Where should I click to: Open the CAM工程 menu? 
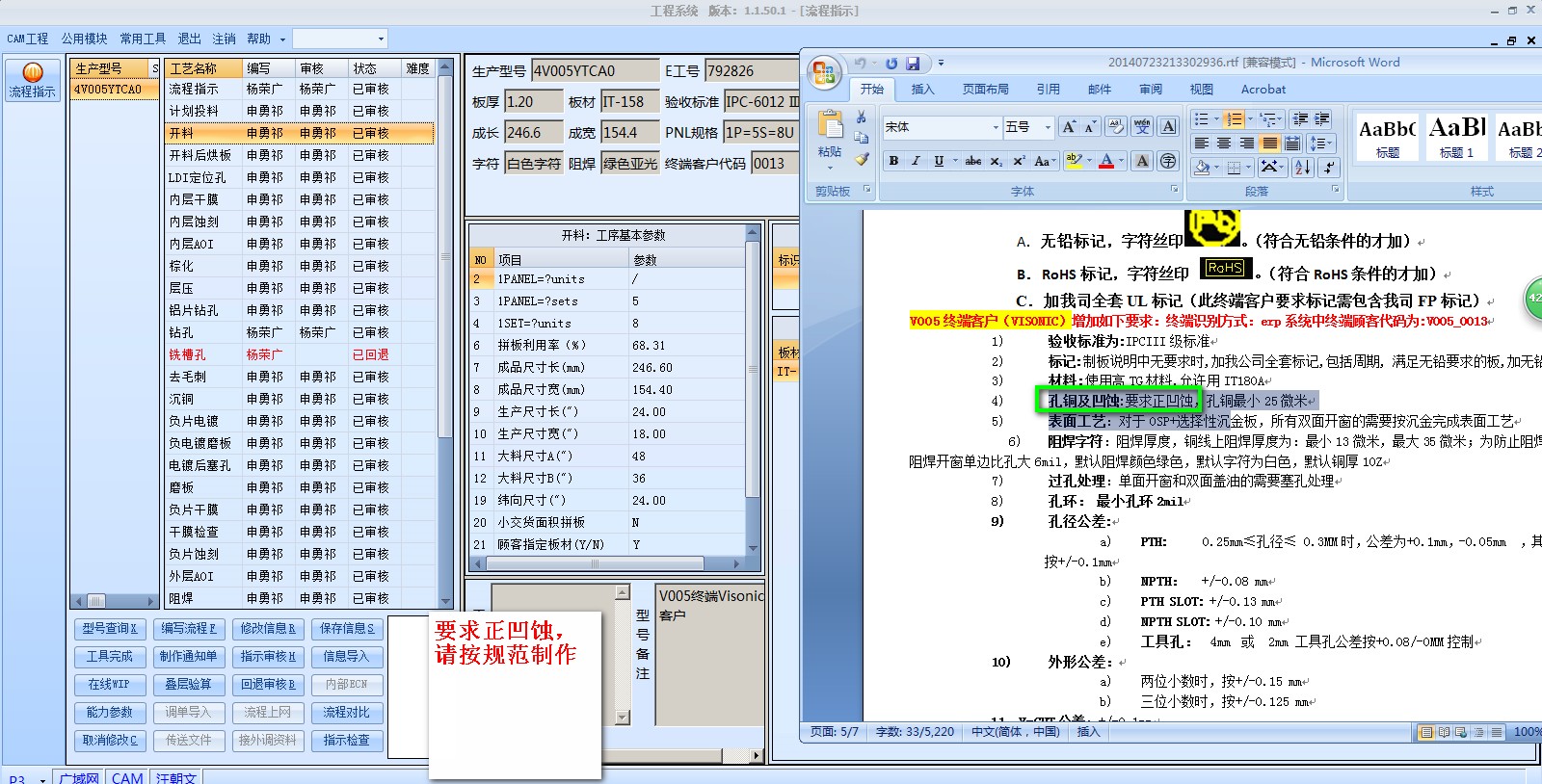[28, 39]
